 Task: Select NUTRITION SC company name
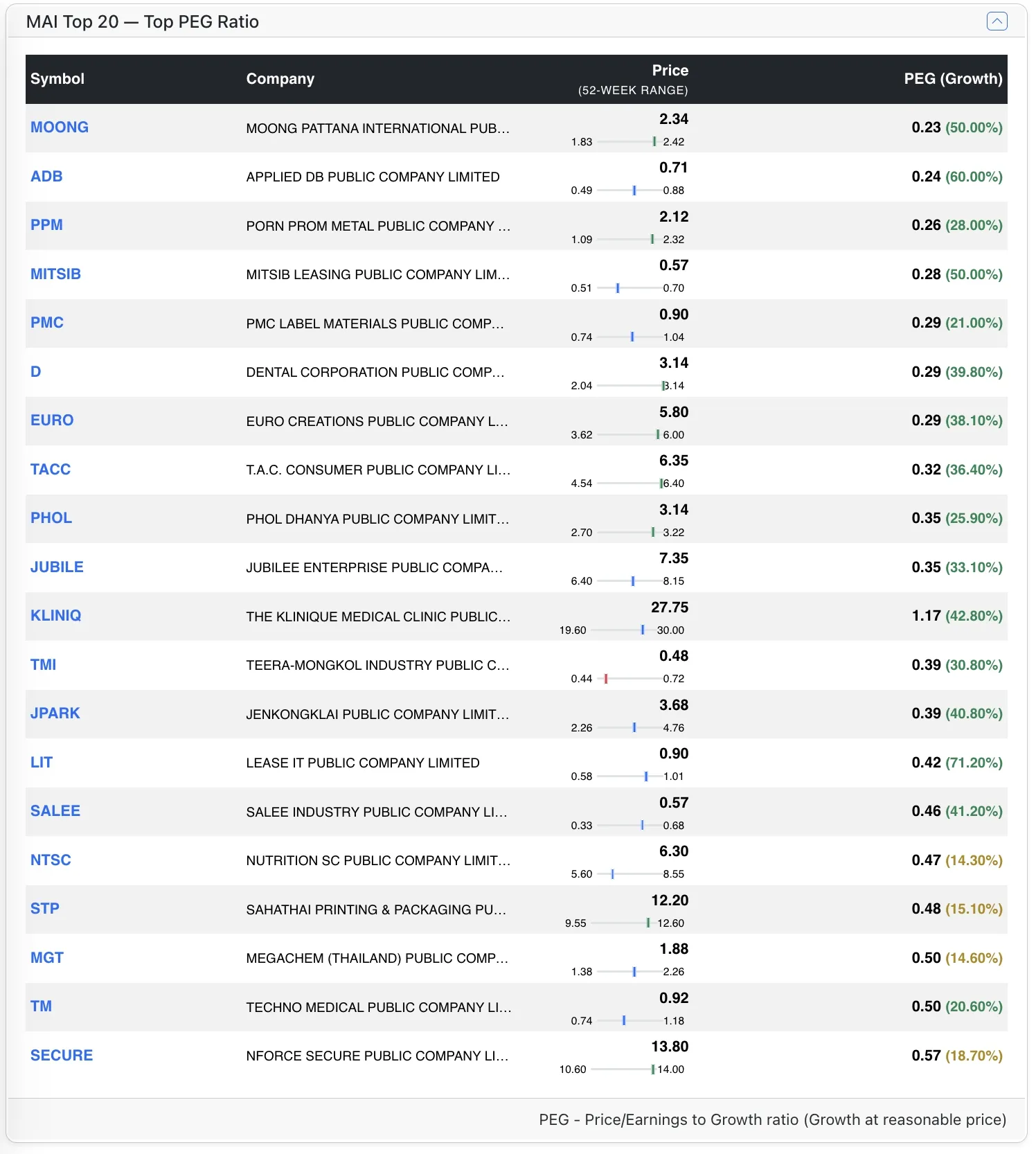click(378, 861)
